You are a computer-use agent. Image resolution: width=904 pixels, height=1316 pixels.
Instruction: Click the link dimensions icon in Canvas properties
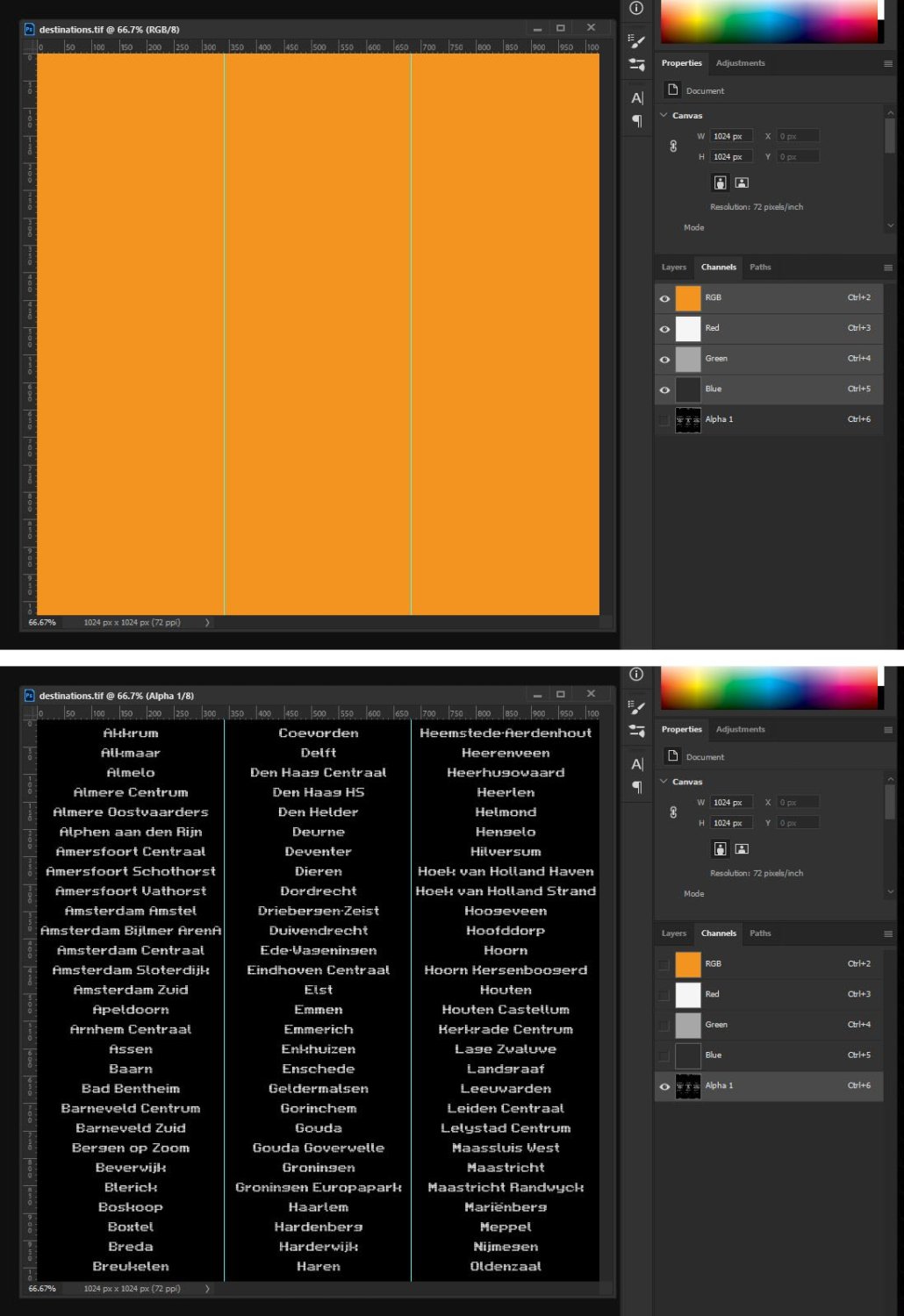(x=672, y=146)
